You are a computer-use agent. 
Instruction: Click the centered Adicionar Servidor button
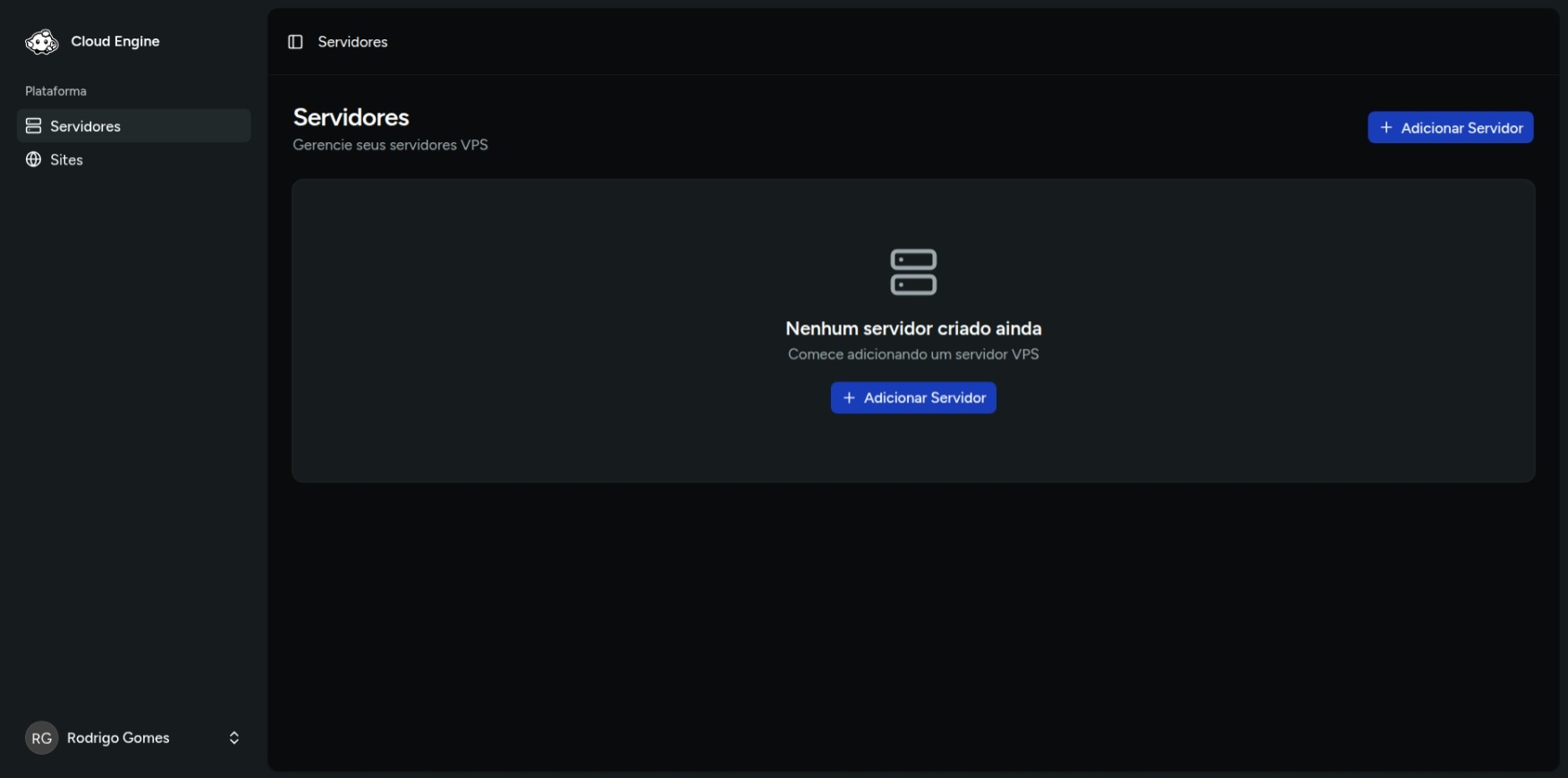pyautogui.click(x=913, y=398)
